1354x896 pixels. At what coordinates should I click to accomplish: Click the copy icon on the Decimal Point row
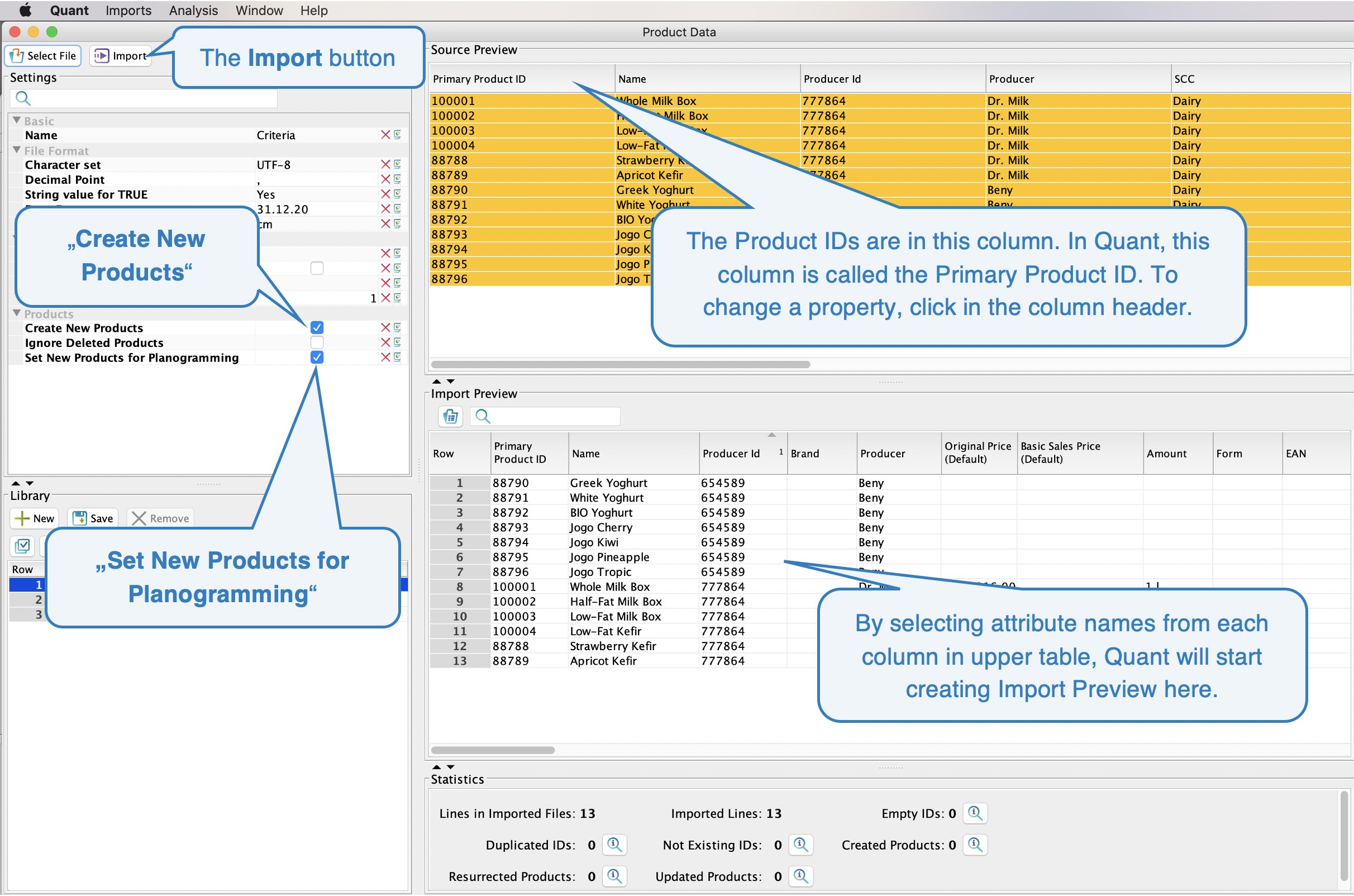pyautogui.click(x=398, y=179)
